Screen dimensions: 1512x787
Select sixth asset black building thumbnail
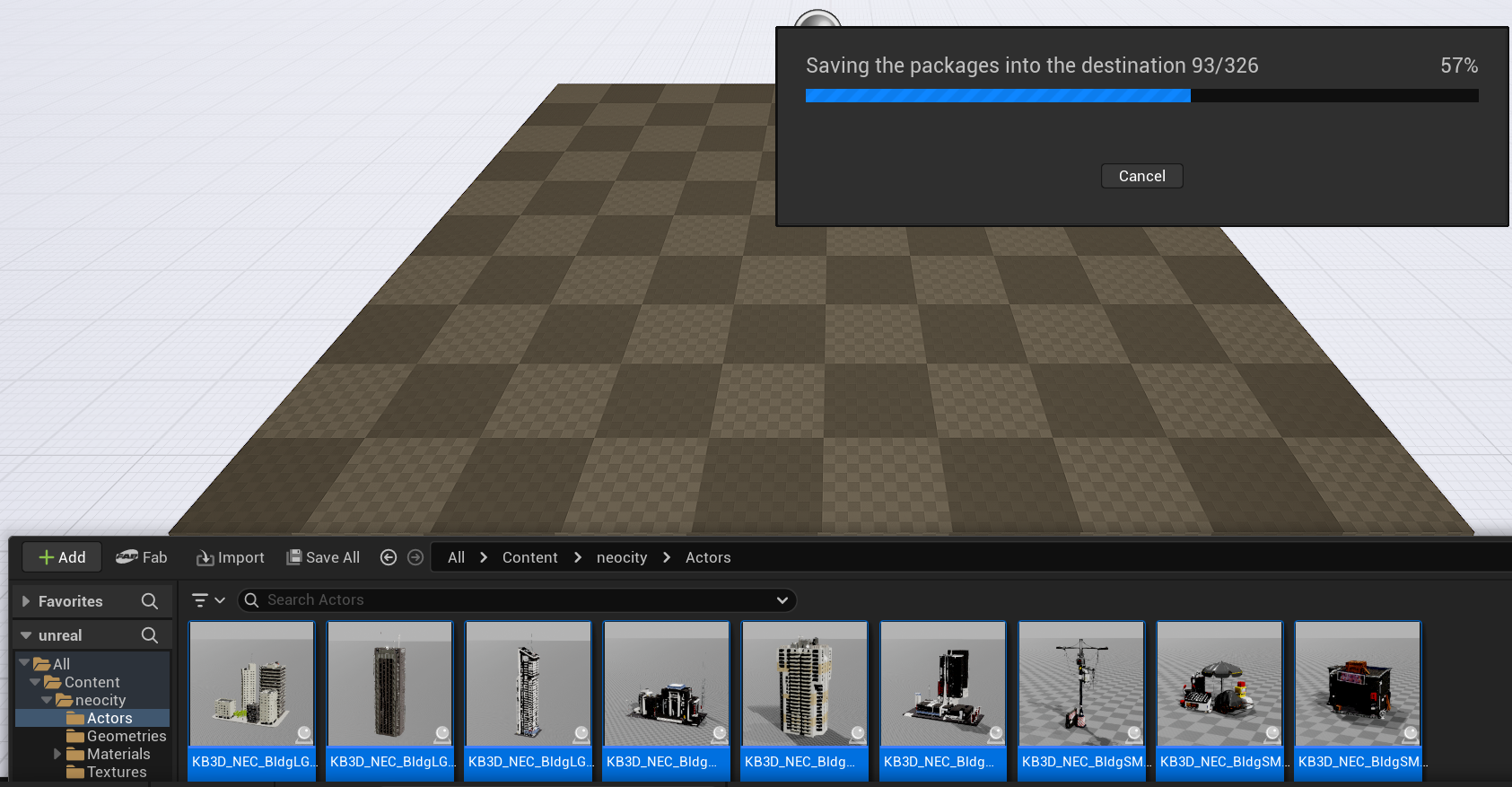coord(943,701)
